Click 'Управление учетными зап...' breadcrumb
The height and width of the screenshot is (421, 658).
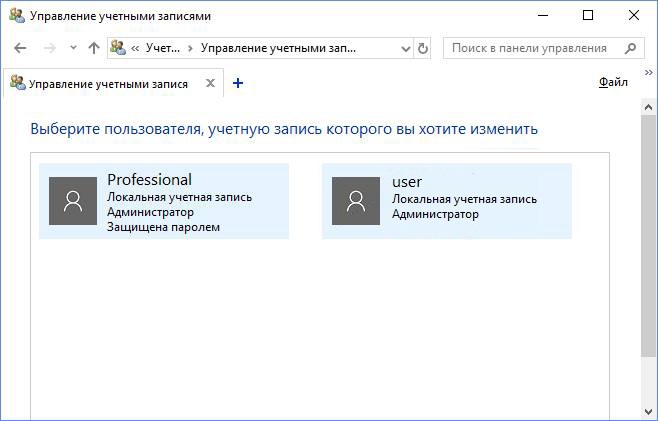[278, 48]
